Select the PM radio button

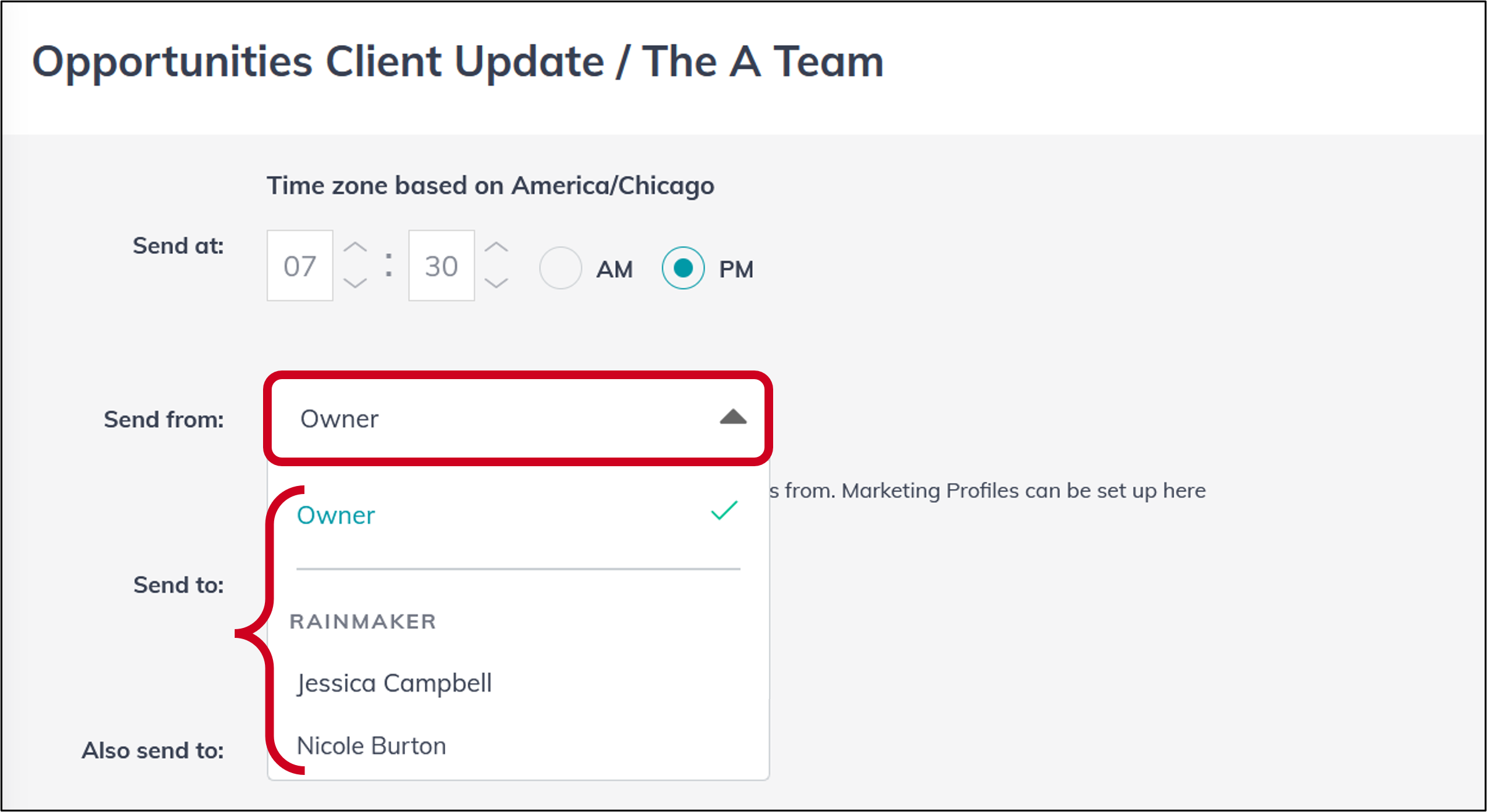click(683, 268)
